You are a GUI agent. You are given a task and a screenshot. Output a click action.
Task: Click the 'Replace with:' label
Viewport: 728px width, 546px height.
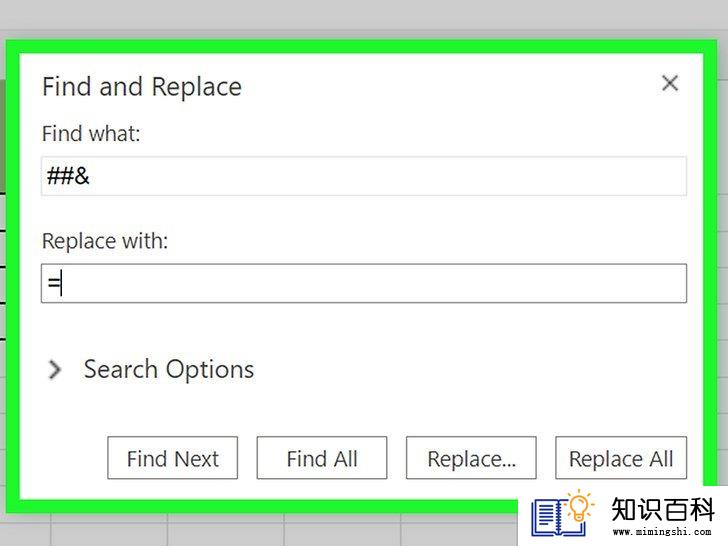click(x=105, y=241)
